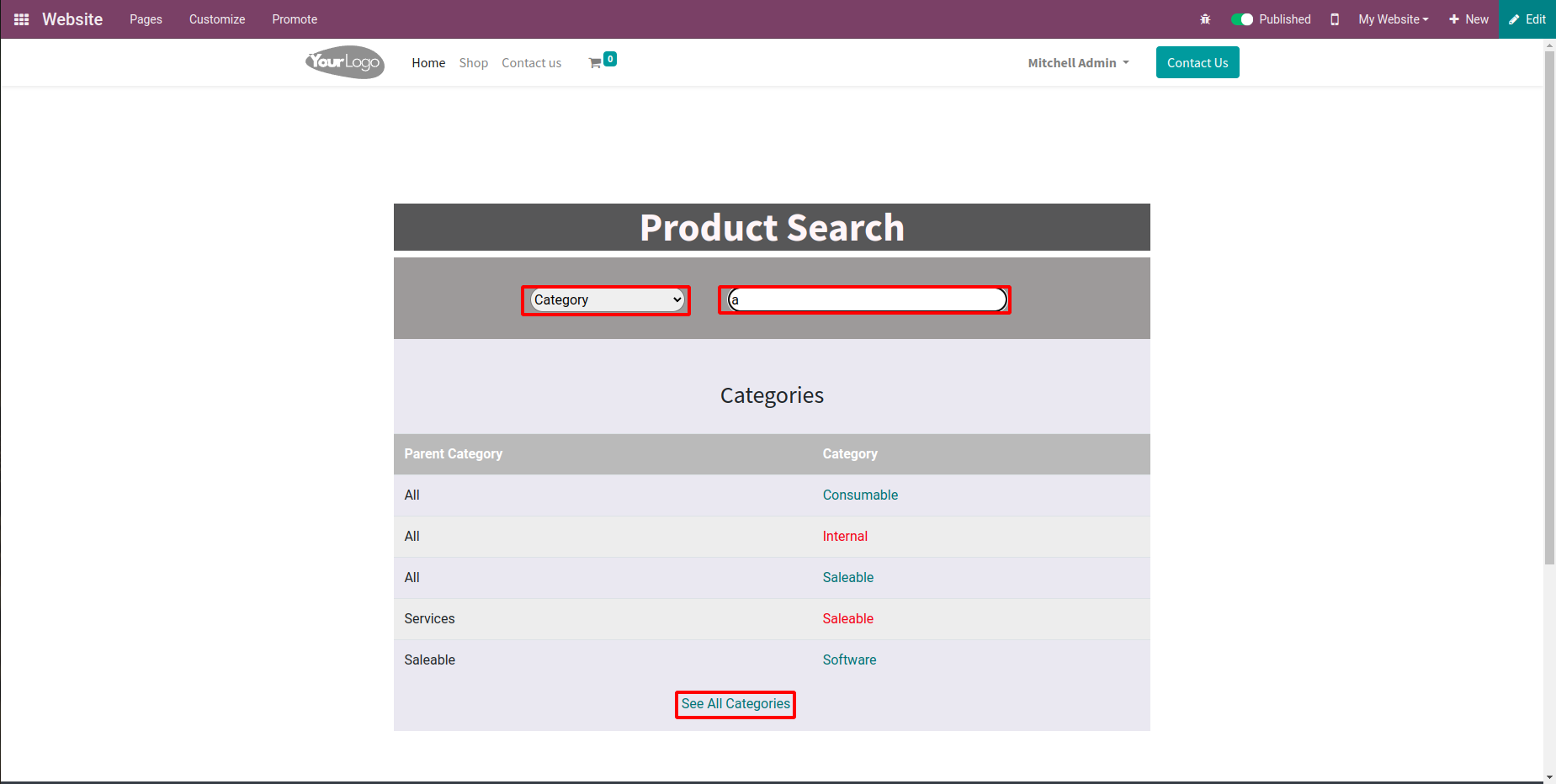This screenshot has height=784, width=1556.
Task: Click the YourLogo site logo
Action: click(345, 62)
